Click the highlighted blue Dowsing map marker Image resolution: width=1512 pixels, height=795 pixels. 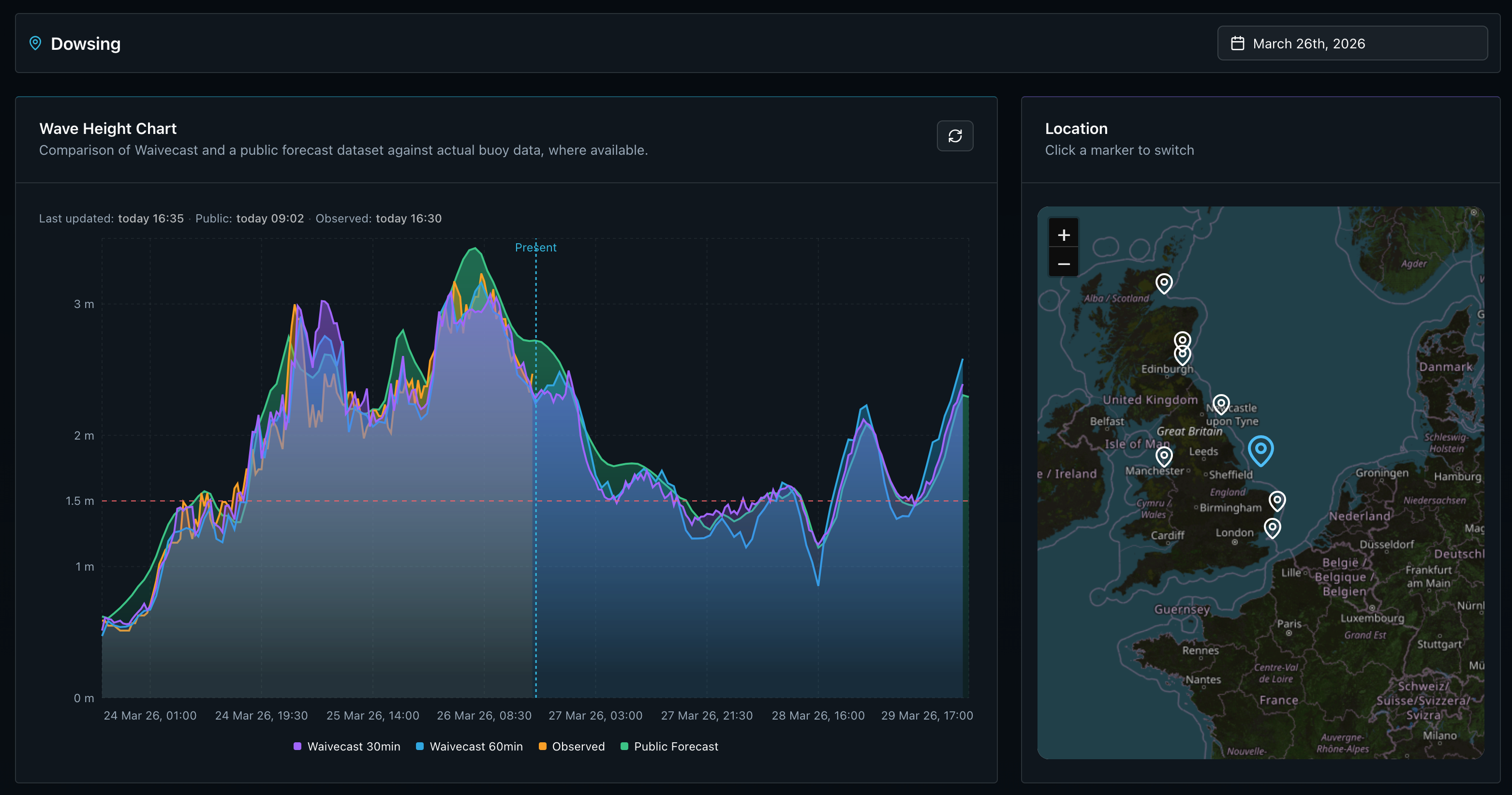click(1260, 451)
